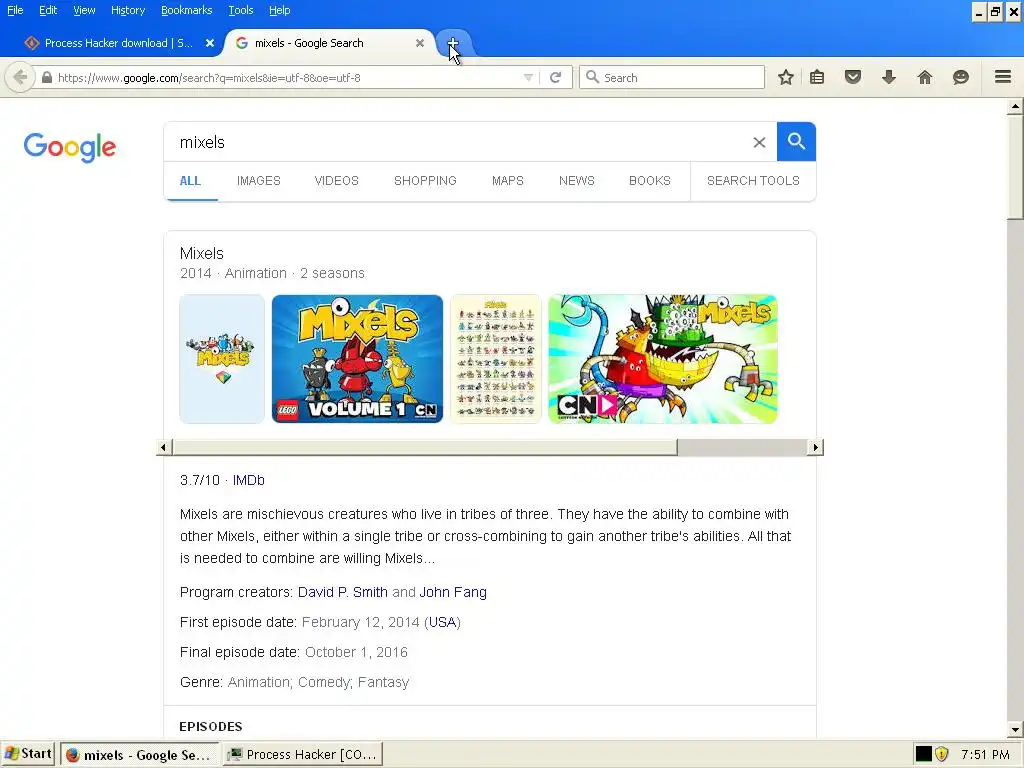The width and height of the screenshot is (1024, 768).
Task: Open a new tab with the plus button
Action: [453, 43]
